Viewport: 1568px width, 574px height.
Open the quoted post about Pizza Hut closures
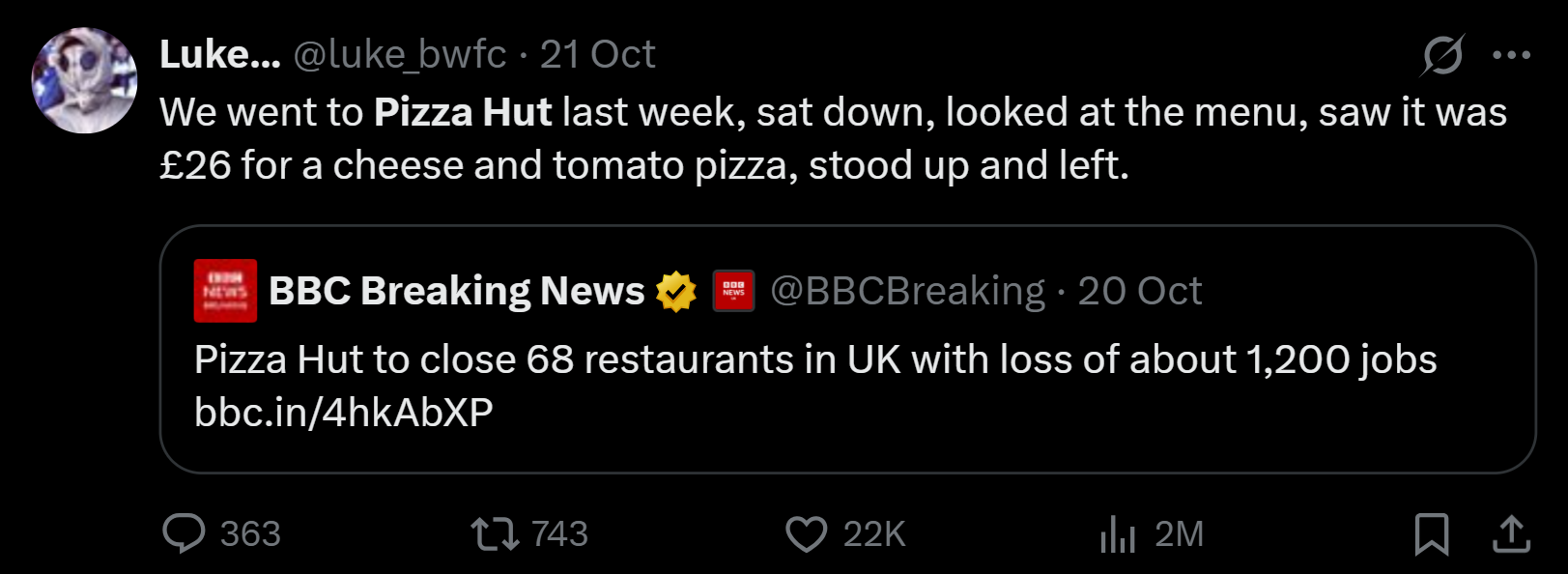(847, 349)
